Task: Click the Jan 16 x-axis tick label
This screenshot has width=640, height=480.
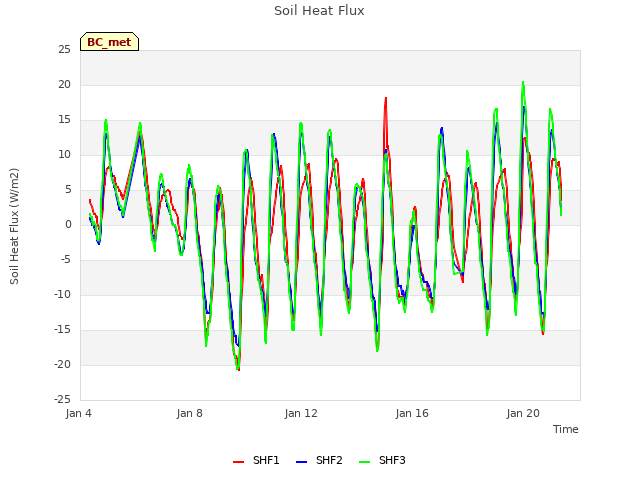Action: [x=412, y=413]
